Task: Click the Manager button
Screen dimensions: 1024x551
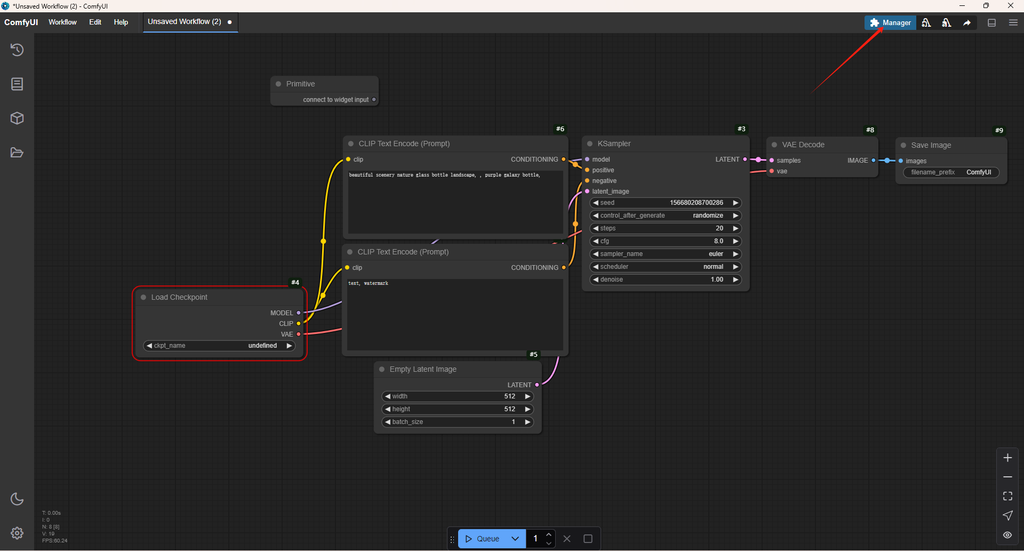Action: click(x=890, y=22)
